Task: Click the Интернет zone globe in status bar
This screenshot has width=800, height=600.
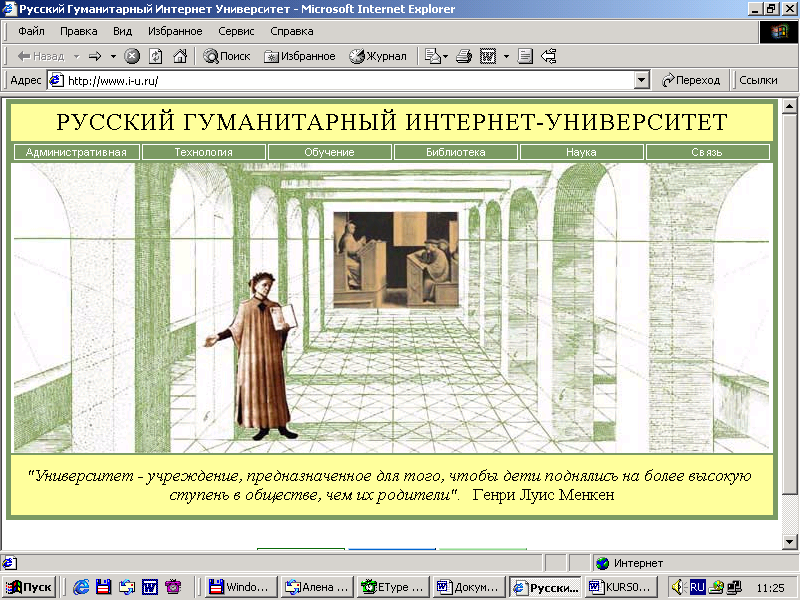Action: (603, 563)
